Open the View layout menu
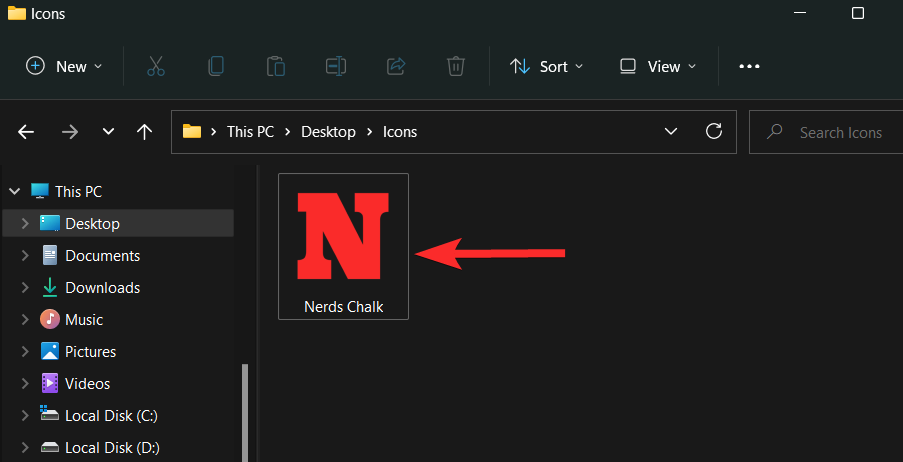The image size is (903, 462). (657, 67)
